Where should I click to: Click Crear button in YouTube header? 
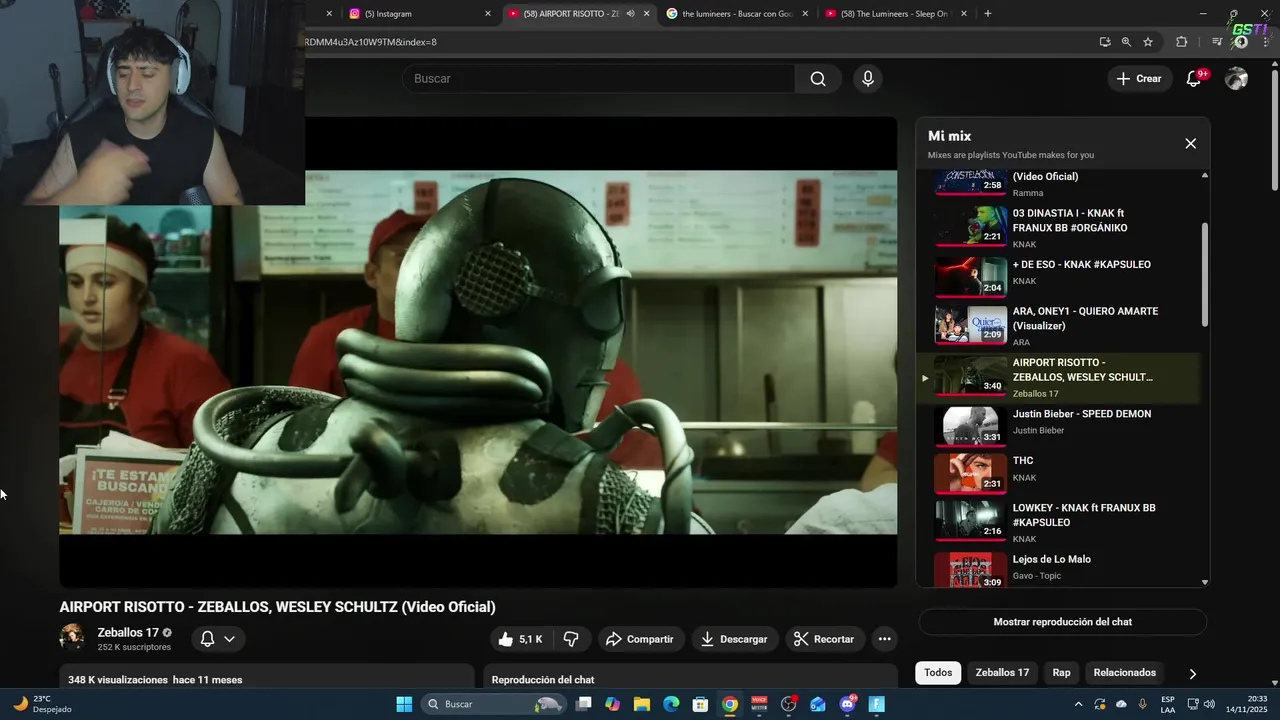pyautogui.click(x=1139, y=79)
